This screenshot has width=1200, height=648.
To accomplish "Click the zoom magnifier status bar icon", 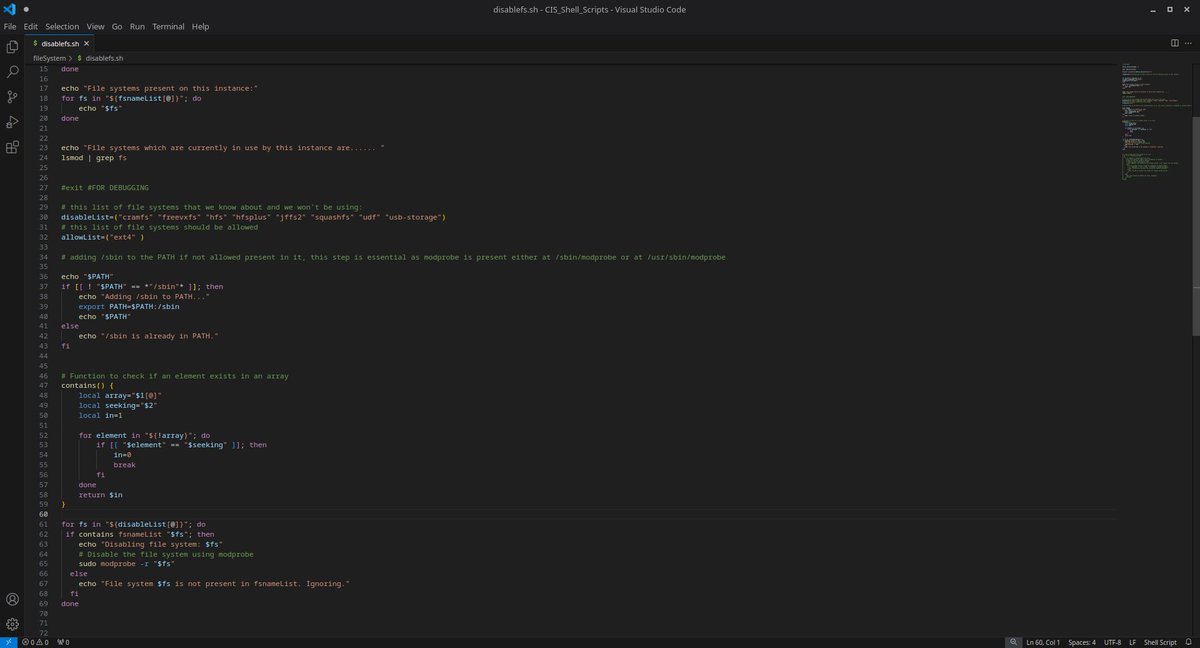I will pyautogui.click(x=1013, y=642).
